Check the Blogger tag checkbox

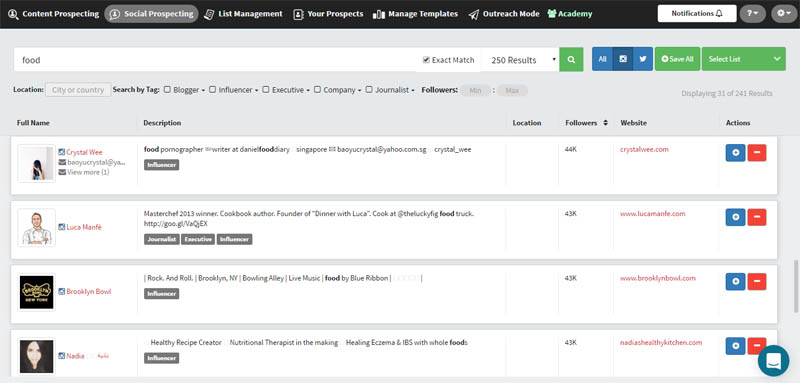pyautogui.click(x=167, y=89)
